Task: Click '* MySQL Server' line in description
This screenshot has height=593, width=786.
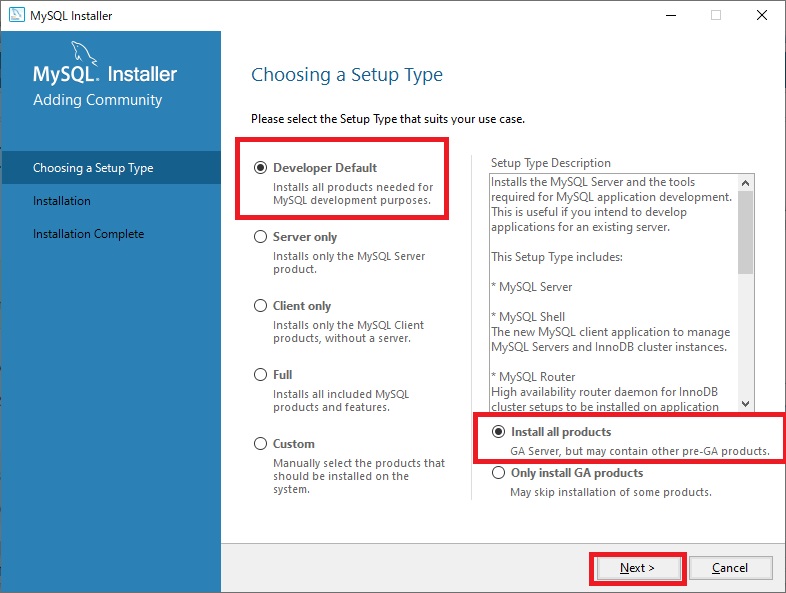Action: [531, 287]
